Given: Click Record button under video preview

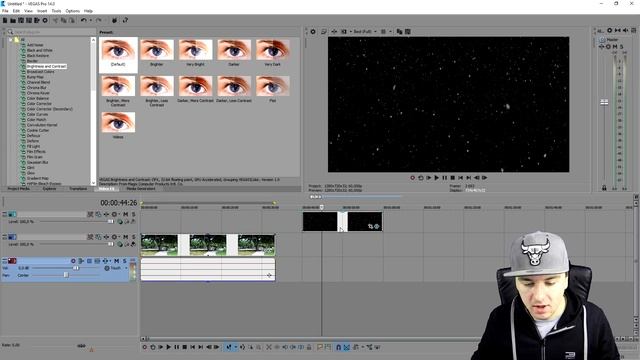Looking at the screenshot, I should tap(412, 178).
